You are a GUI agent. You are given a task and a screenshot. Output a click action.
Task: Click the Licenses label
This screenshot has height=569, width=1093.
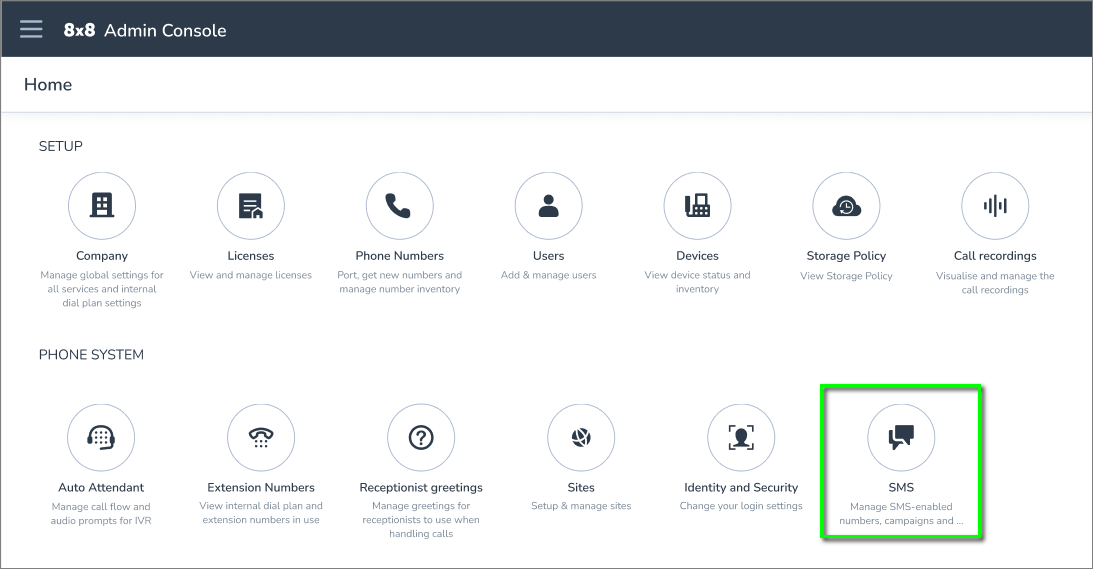[251, 256]
